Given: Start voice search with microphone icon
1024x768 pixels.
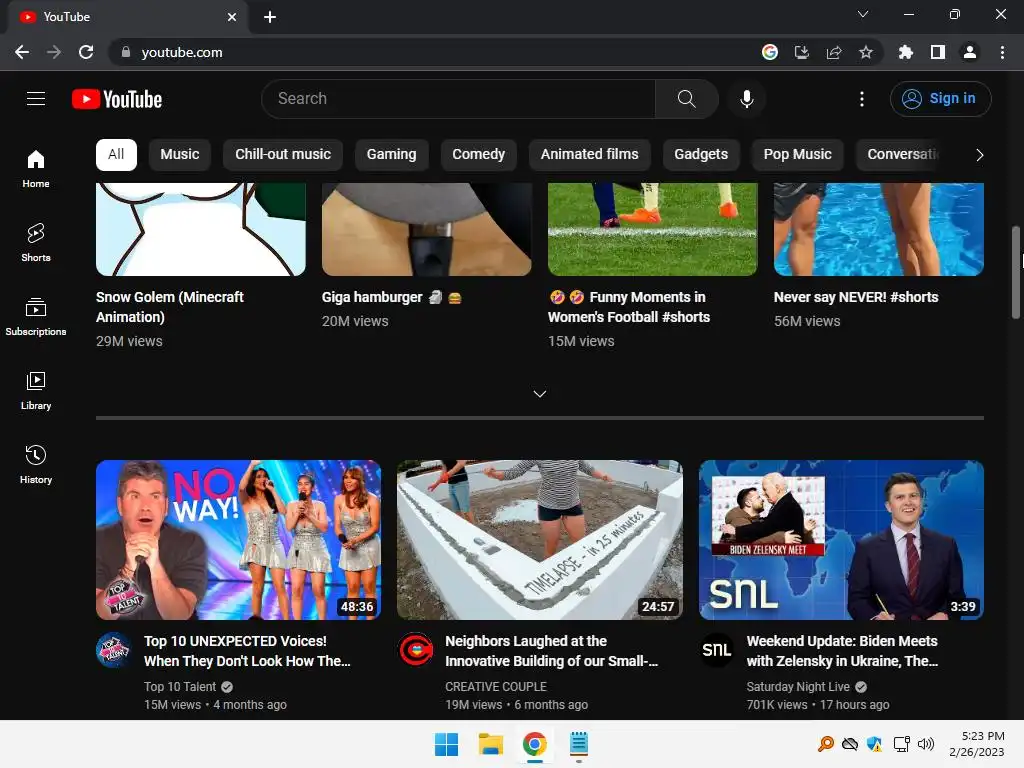Looking at the screenshot, I should [746, 99].
